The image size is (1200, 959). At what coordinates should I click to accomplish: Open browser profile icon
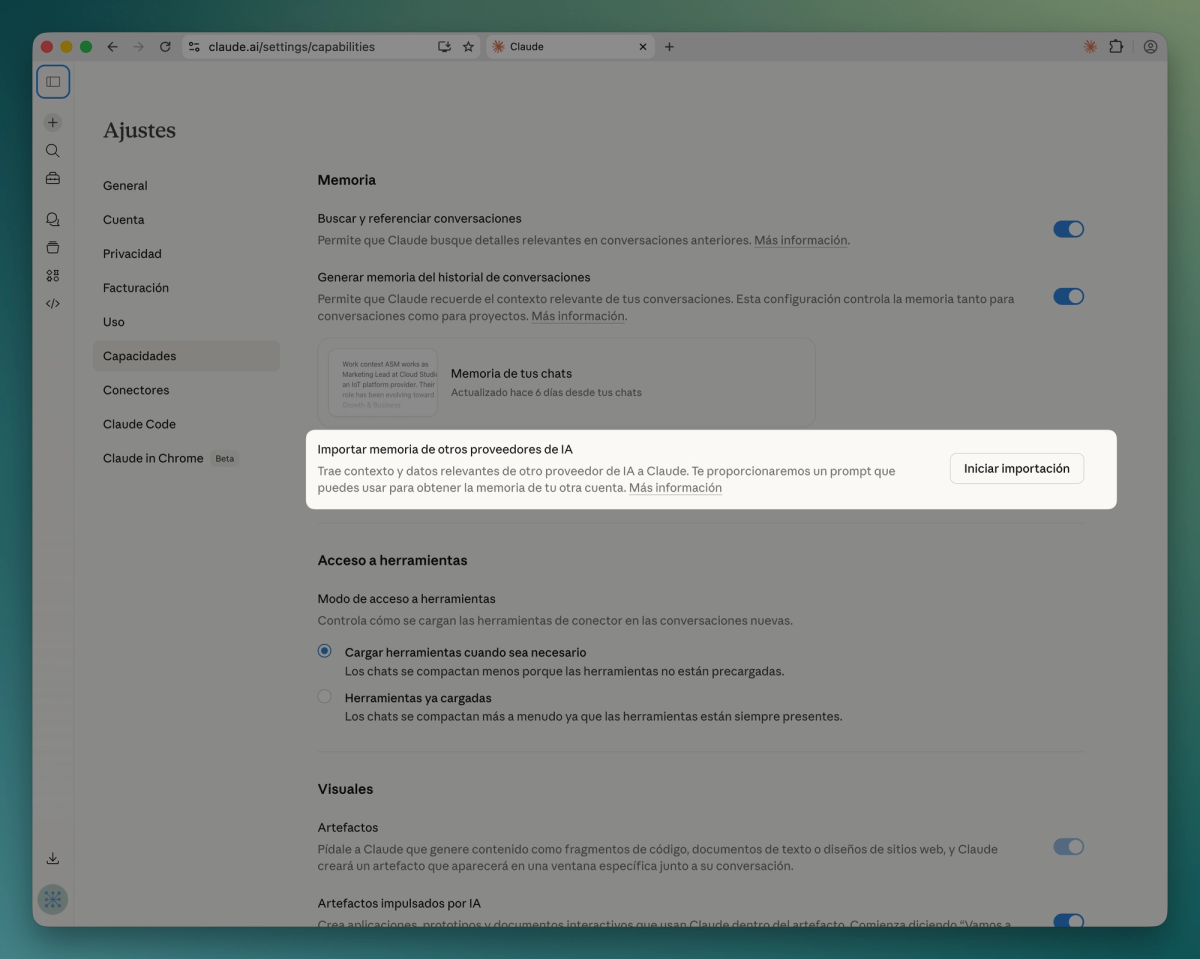(1150, 47)
